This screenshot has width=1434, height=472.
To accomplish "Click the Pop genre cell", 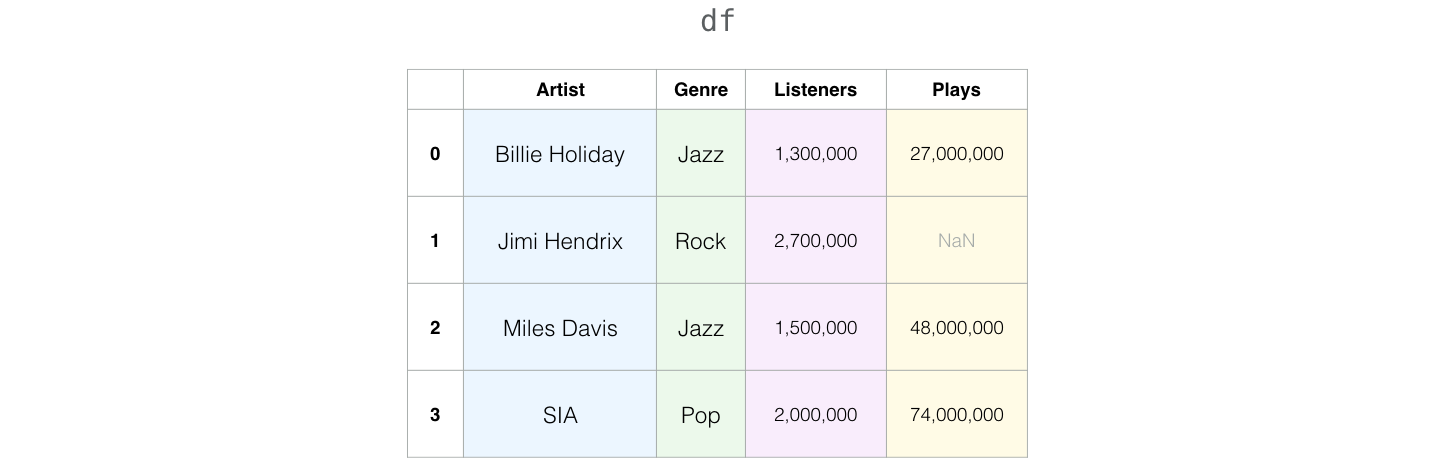I will pyautogui.click(x=701, y=415).
